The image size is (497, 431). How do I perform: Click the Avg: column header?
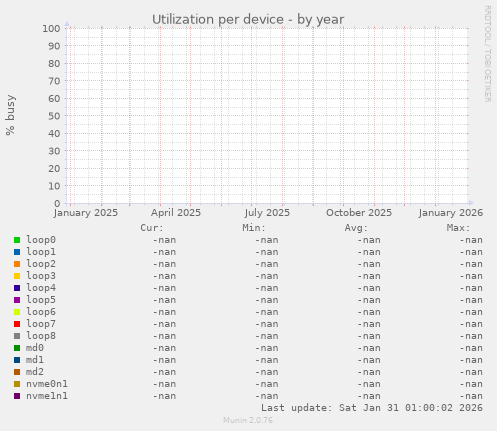(356, 228)
